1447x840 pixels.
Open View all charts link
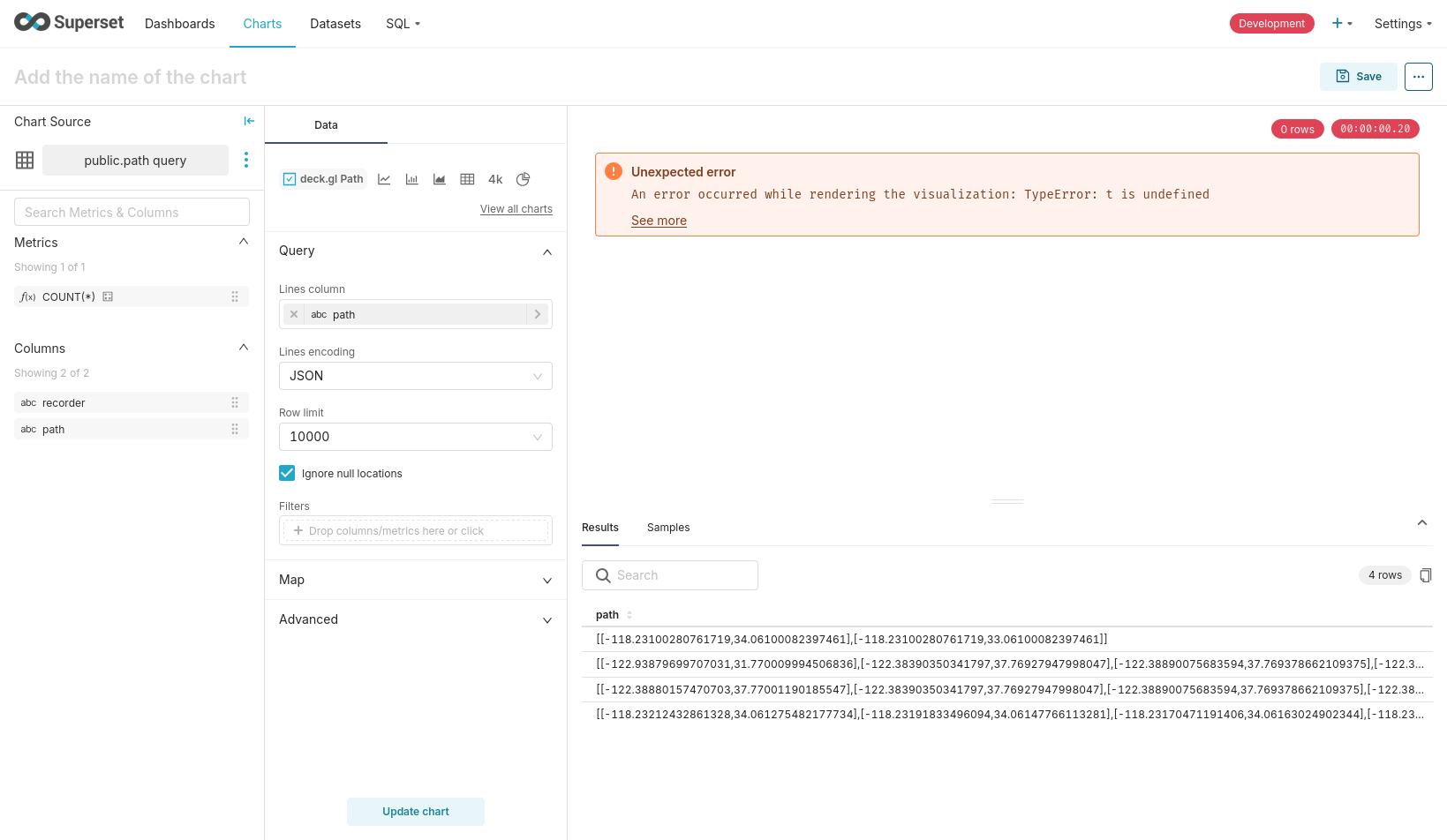[x=516, y=209]
